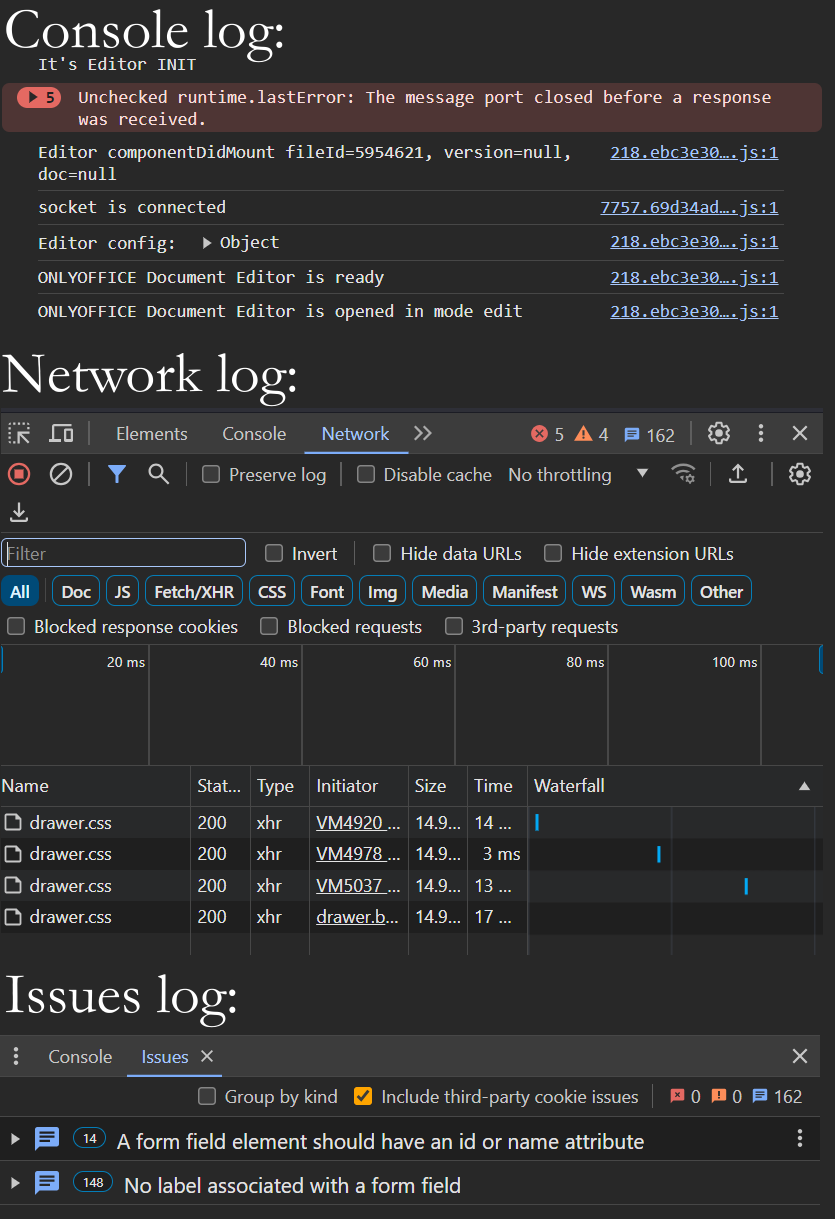Image resolution: width=835 pixels, height=1219 pixels.
Task: Sort by Waterfall column arrow
Action: (x=804, y=787)
